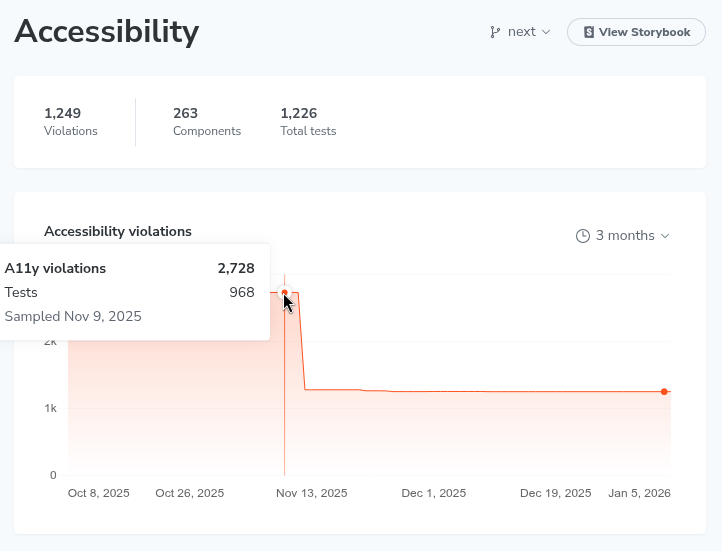The width and height of the screenshot is (722, 551).
Task: Click the Violations label
Action: coord(70,131)
